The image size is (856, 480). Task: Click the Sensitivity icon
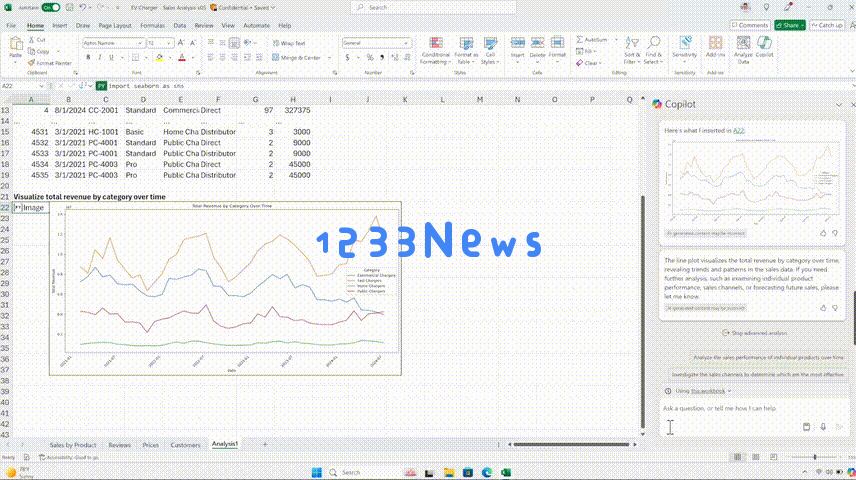(685, 44)
